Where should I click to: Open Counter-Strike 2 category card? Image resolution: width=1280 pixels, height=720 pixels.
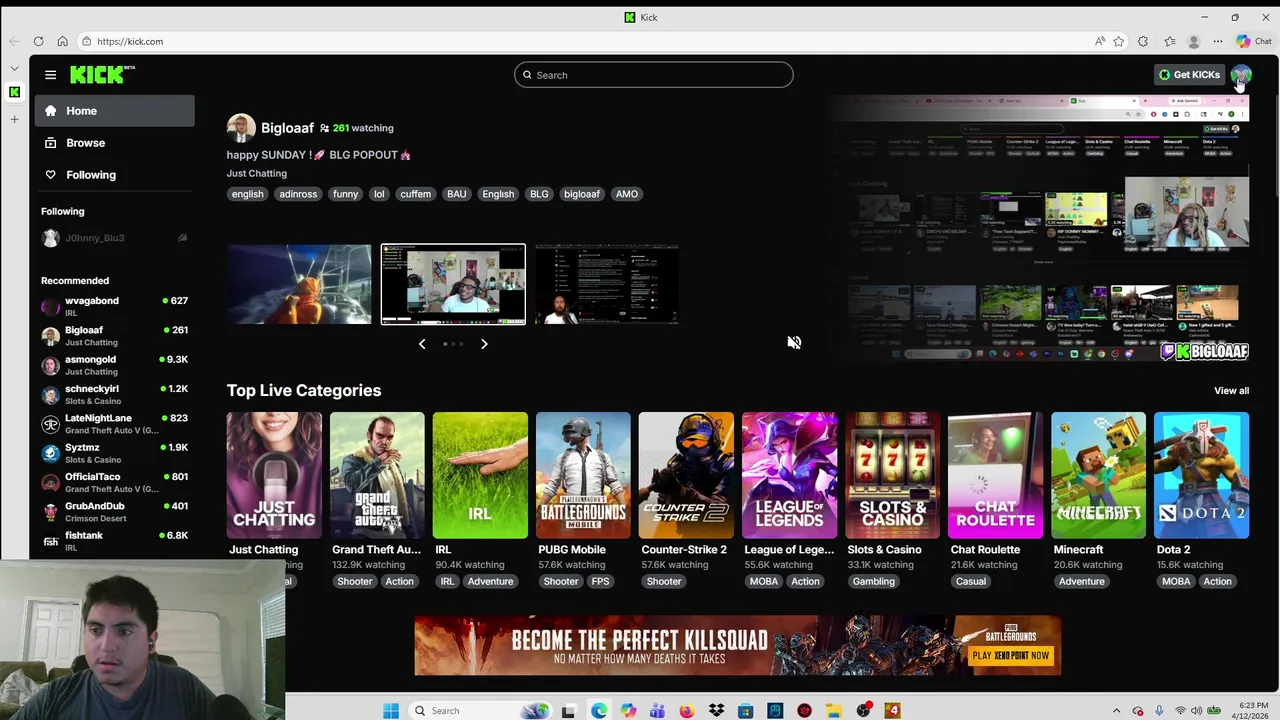click(x=686, y=475)
